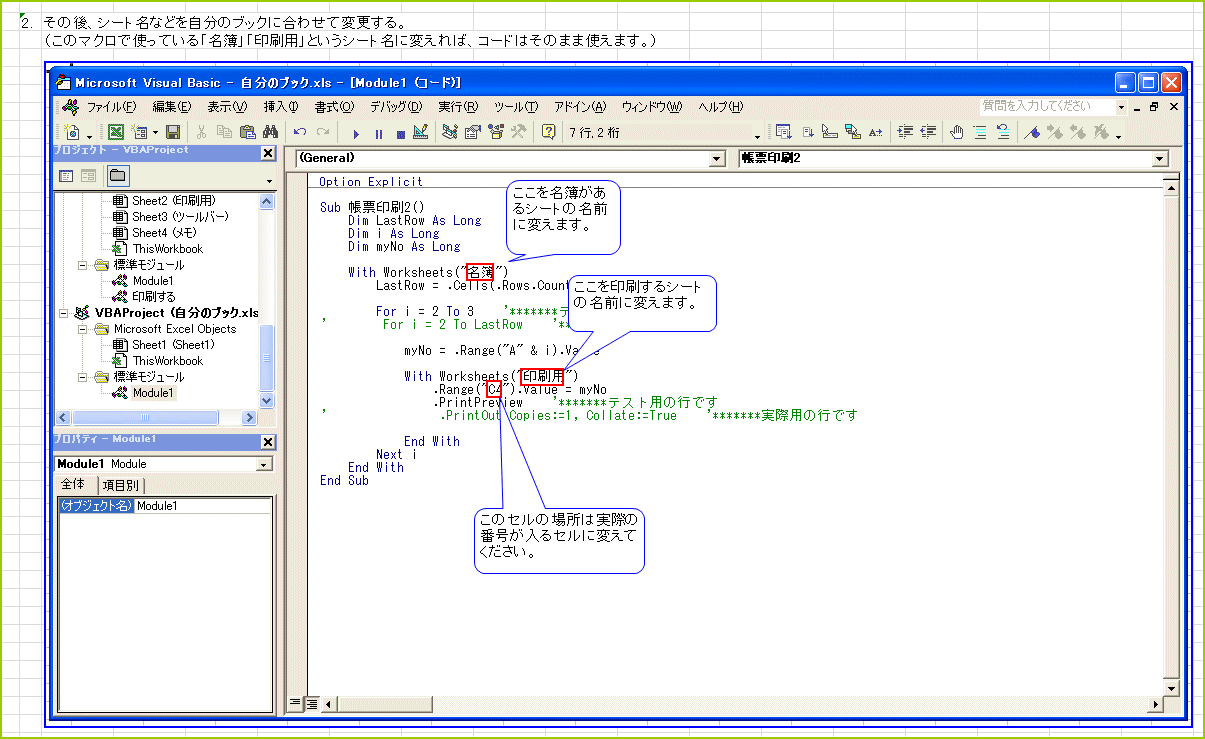The width and height of the screenshot is (1205, 739).
Task: Open Find using the binoculars icon
Action: click(270, 132)
